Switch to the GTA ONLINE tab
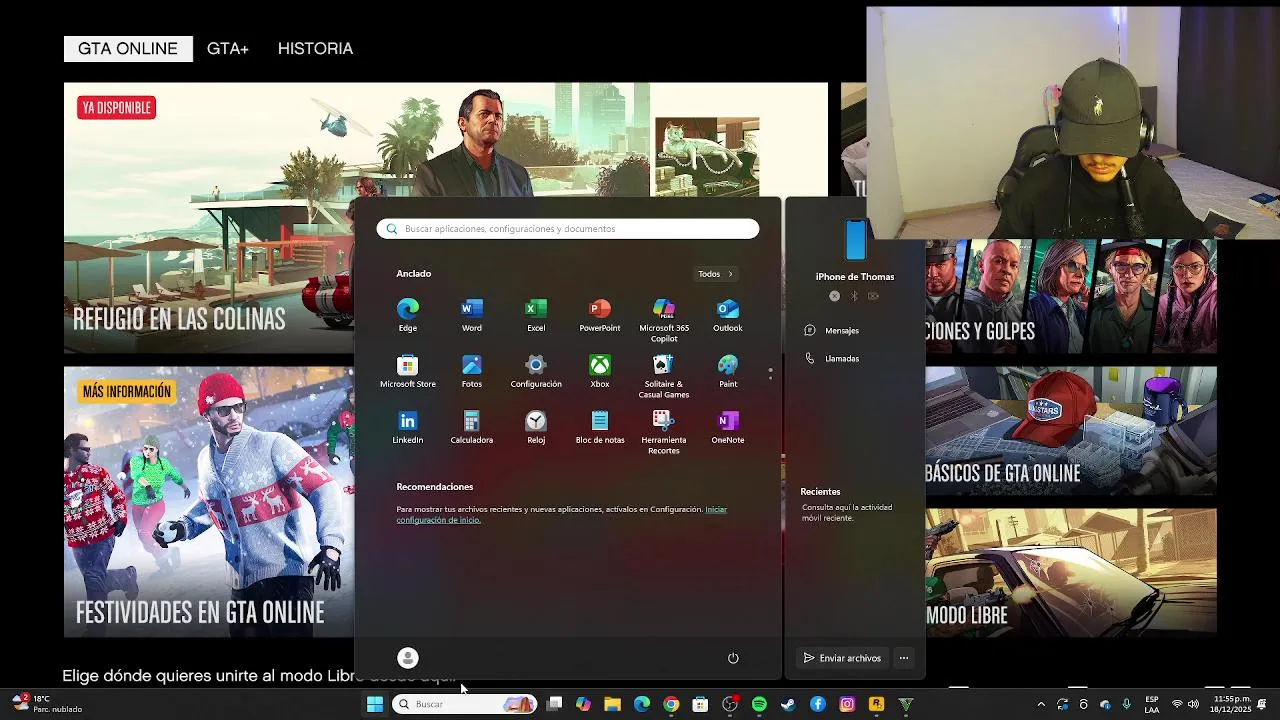This screenshot has height=720, width=1280. pyautogui.click(x=128, y=48)
